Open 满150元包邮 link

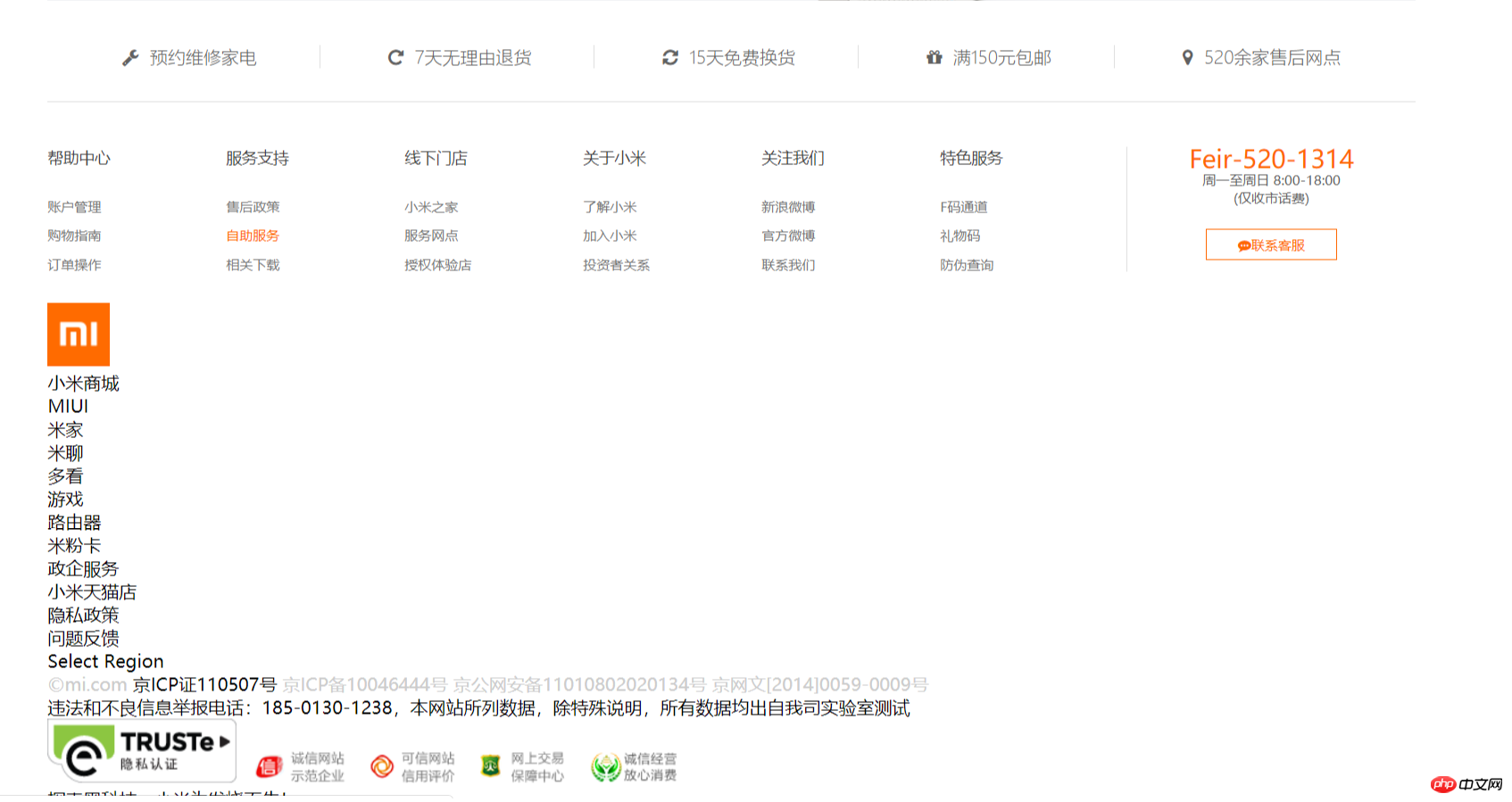pyautogui.click(x=1001, y=58)
